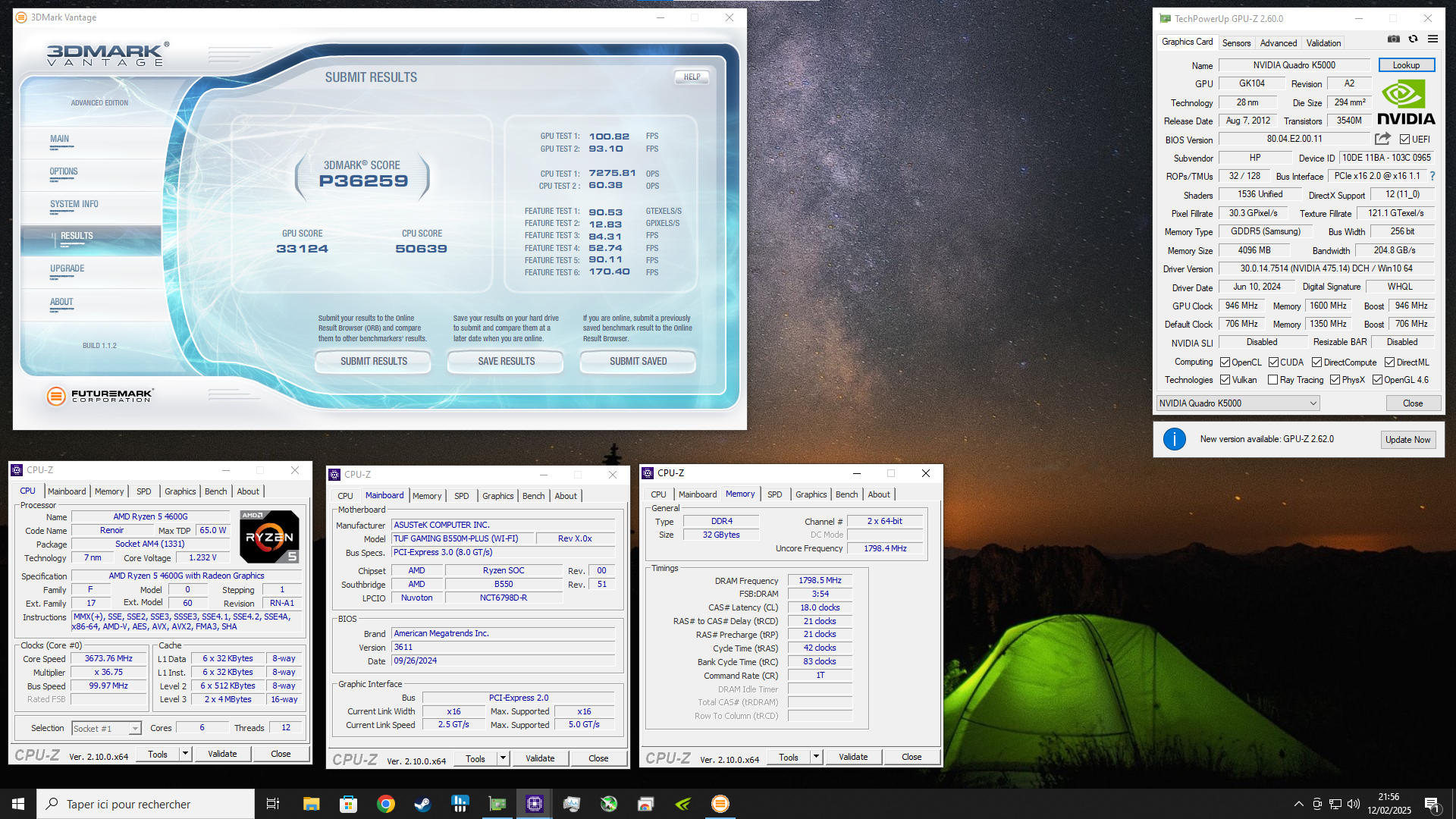
Task: Toggle the CUDA checkbox
Action: coord(1273,362)
